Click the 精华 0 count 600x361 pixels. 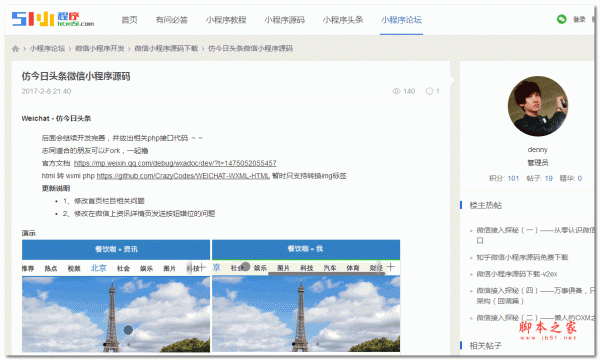click(580, 178)
